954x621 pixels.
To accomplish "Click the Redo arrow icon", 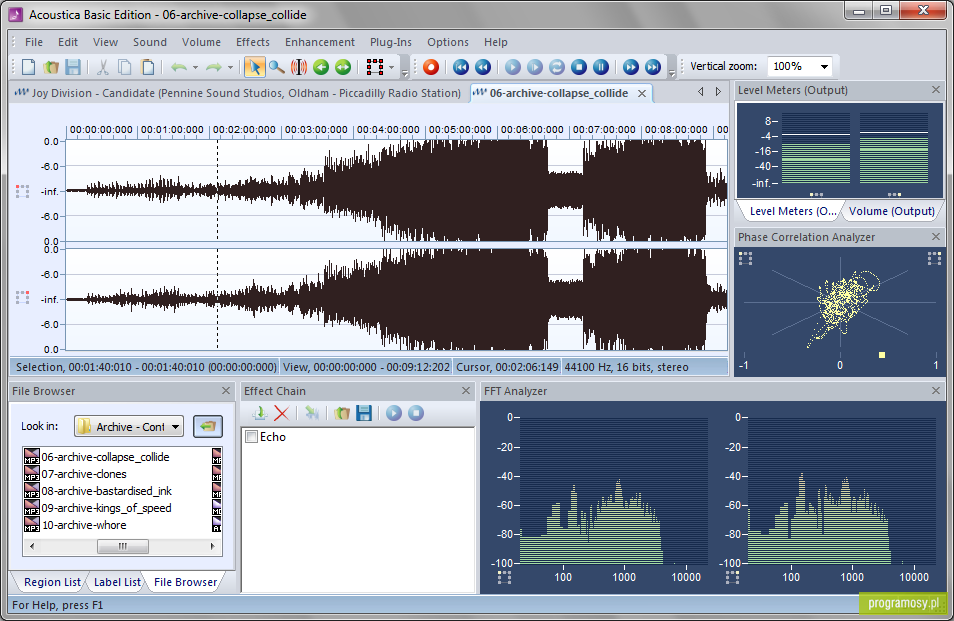I will [x=214, y=66].
